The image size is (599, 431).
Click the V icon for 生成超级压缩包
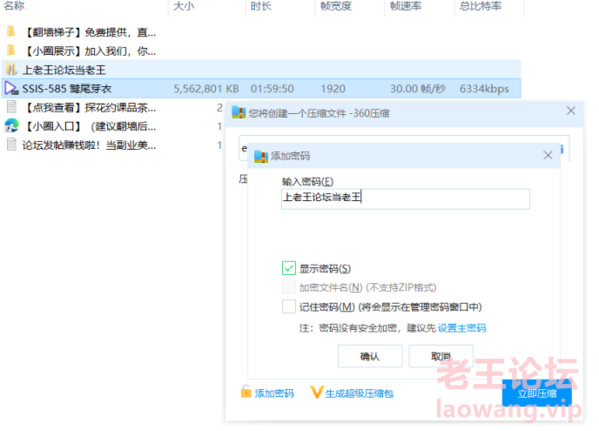[x=316, y=392]
